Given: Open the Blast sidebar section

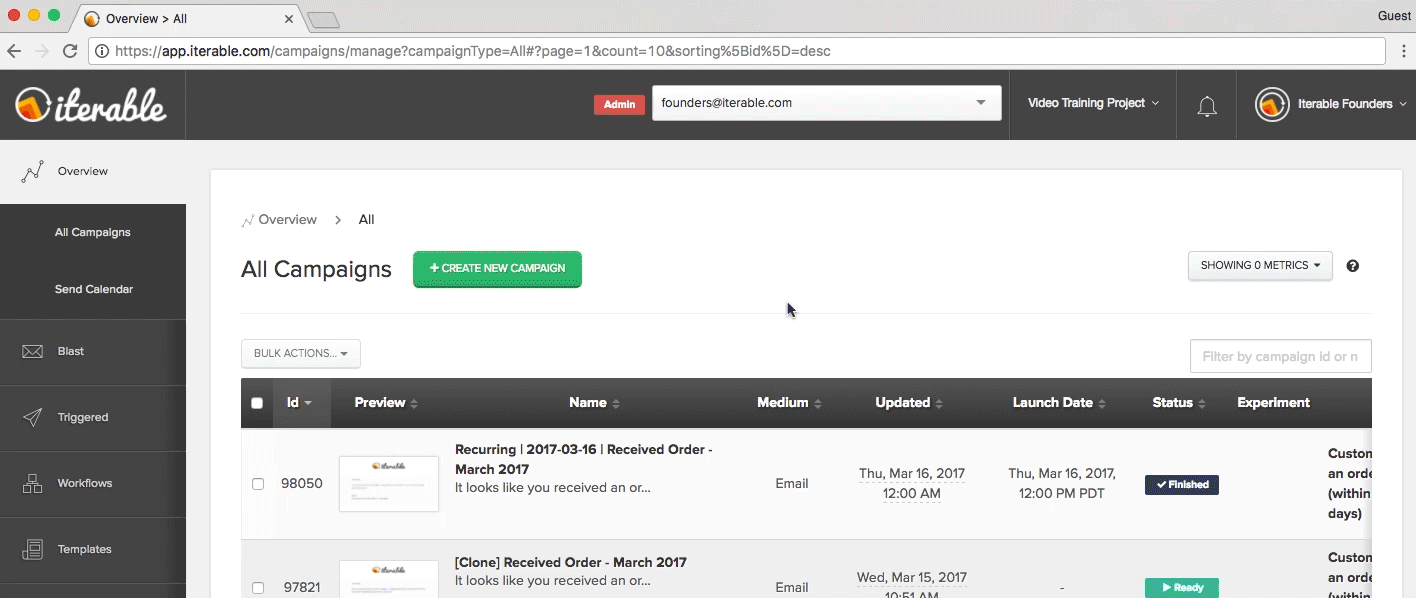Looking at the screenshot, I should 93,352.
